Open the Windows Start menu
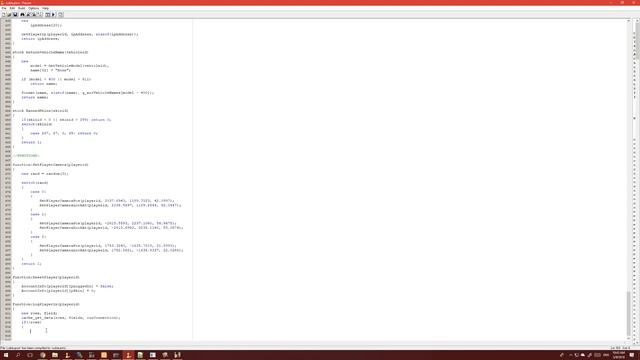Screen dimensions: 640x360 (6, 355)
